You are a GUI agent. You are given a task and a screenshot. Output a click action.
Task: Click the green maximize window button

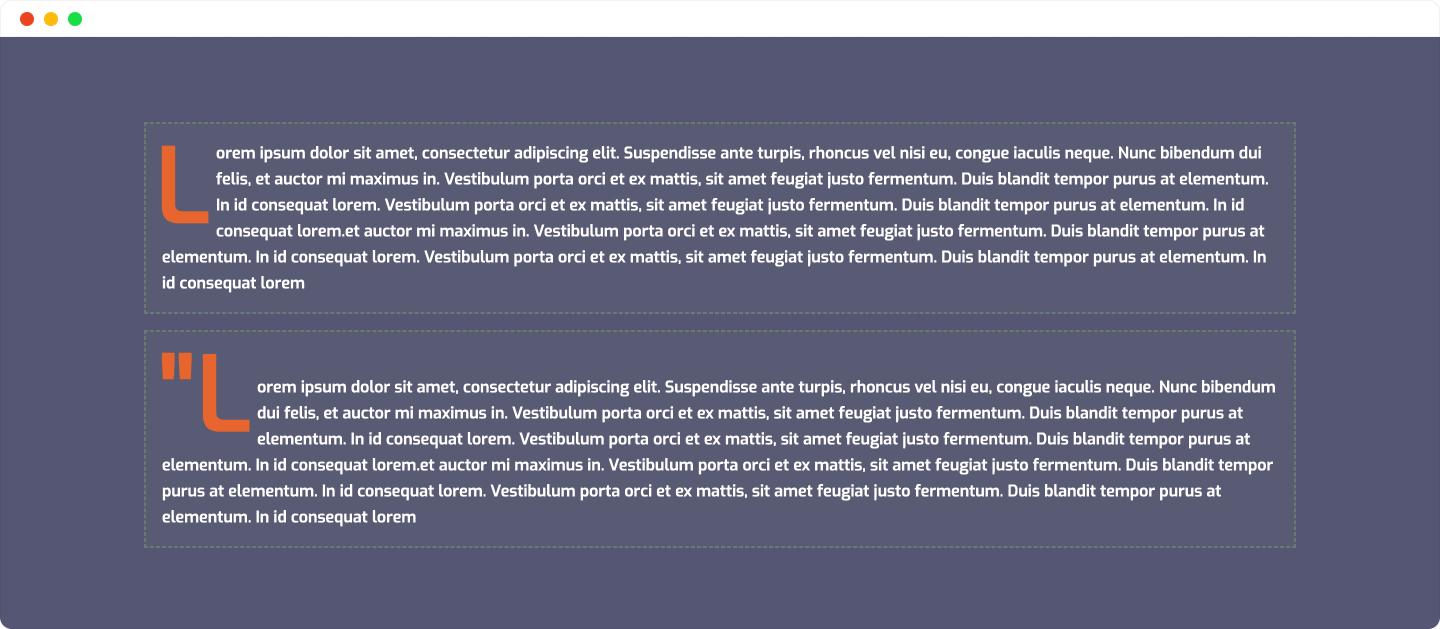75,19
